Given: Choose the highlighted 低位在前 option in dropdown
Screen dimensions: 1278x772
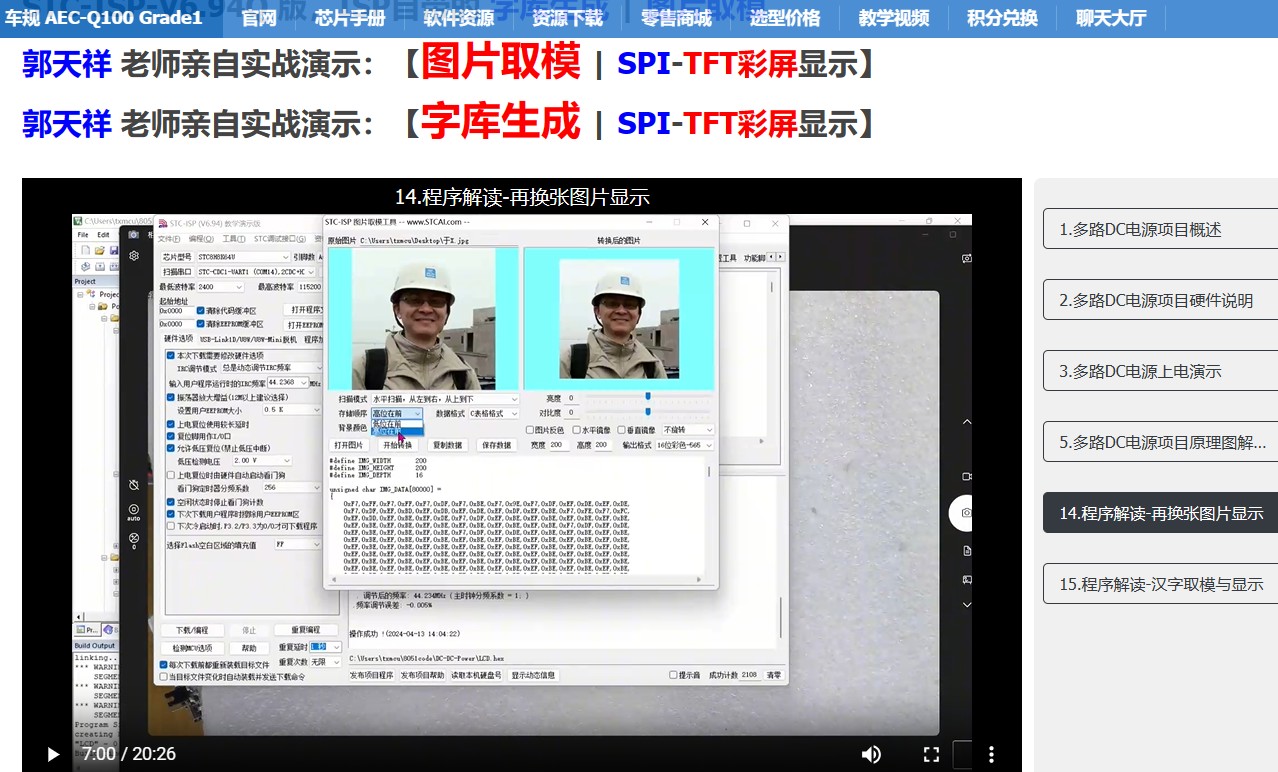Looking at the screenshot, I should pos(397,432).
